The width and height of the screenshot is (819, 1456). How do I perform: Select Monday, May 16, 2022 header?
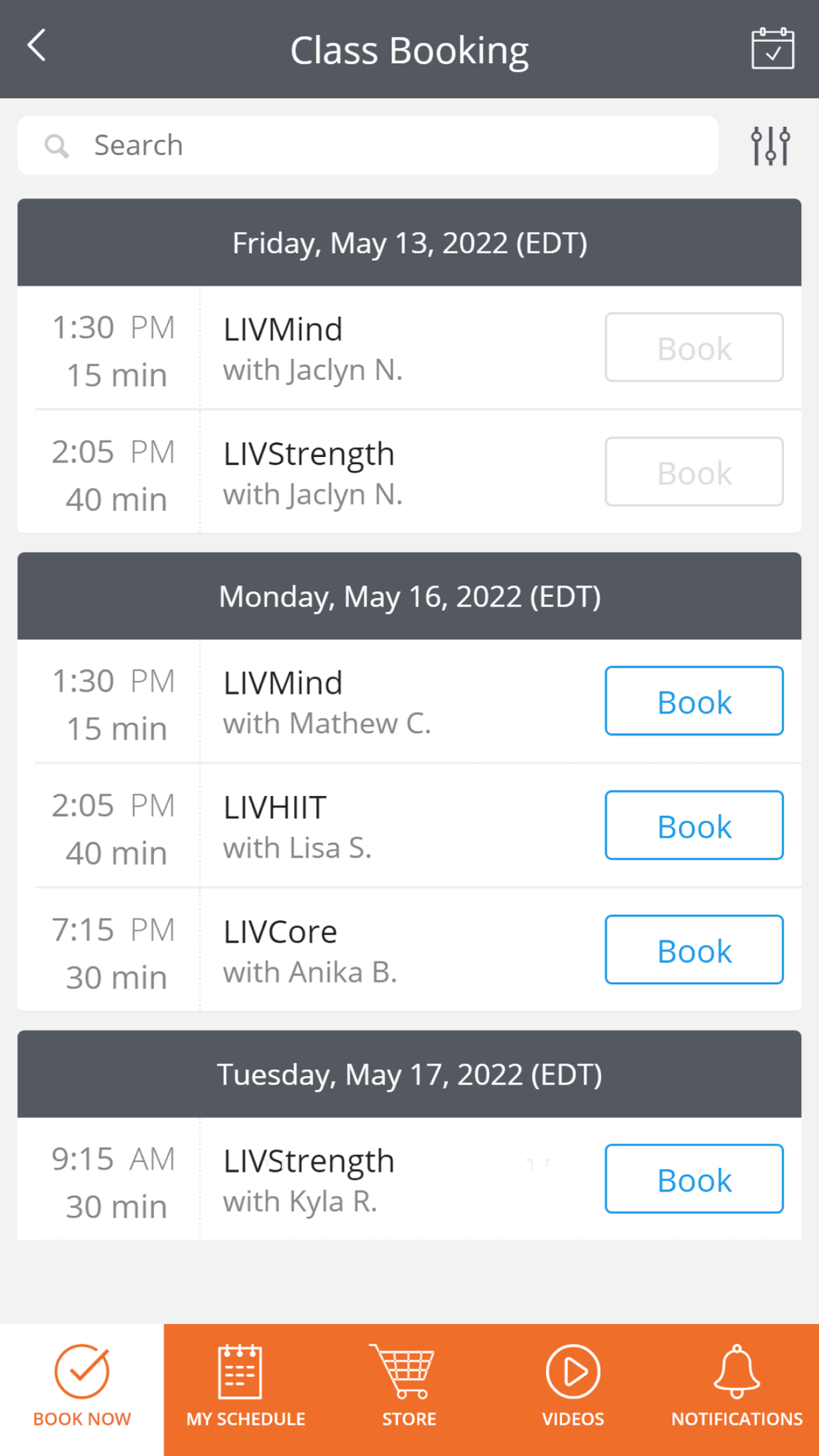click(x=409, y=596)
